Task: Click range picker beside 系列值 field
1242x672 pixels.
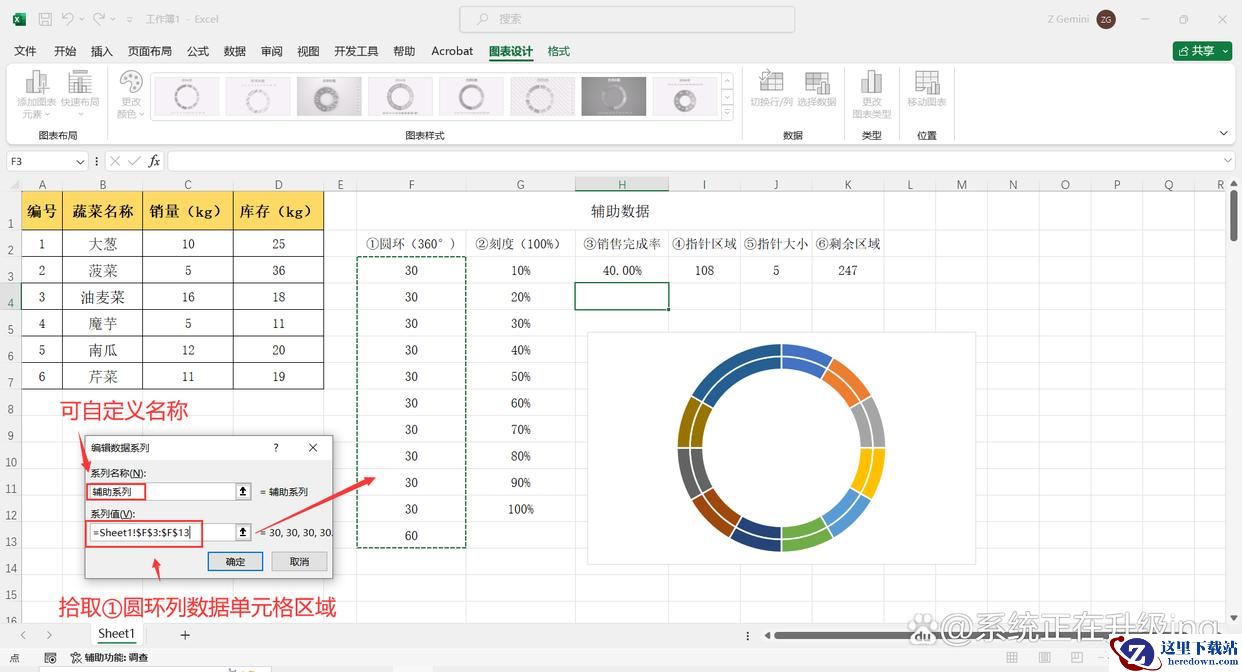Action: (242, 533)
